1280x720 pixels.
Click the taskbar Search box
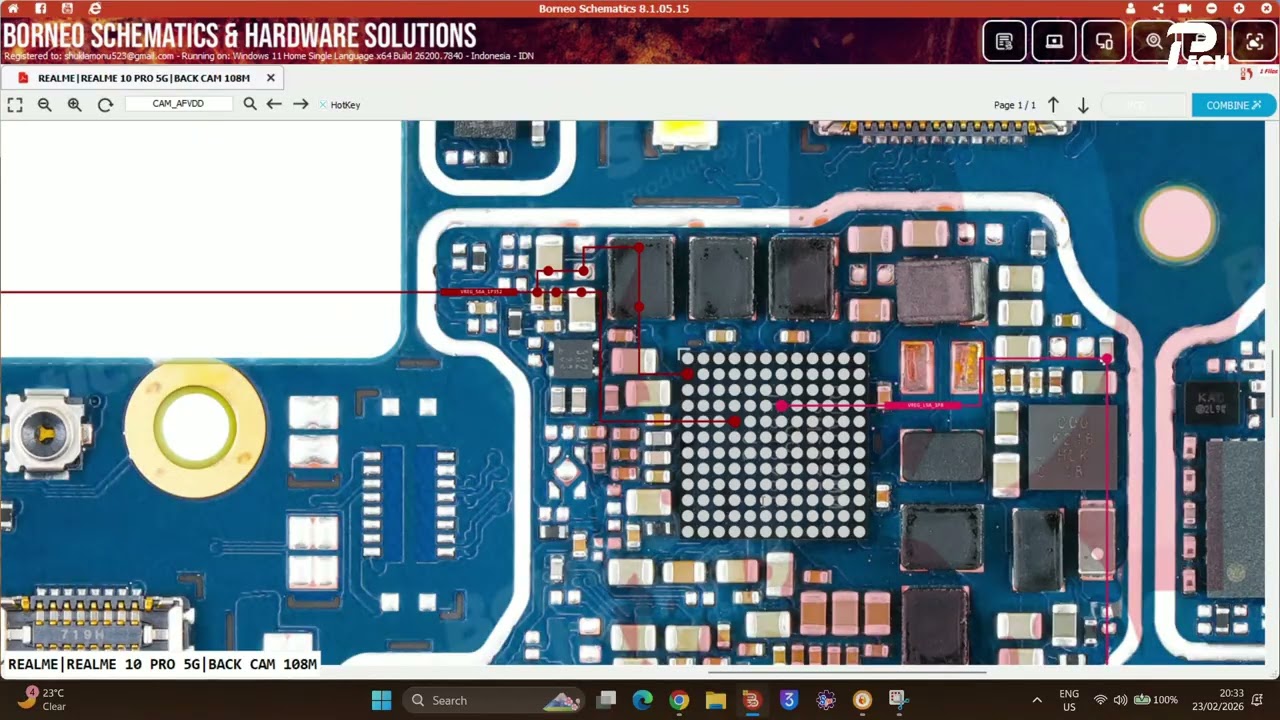click(495, 700)
